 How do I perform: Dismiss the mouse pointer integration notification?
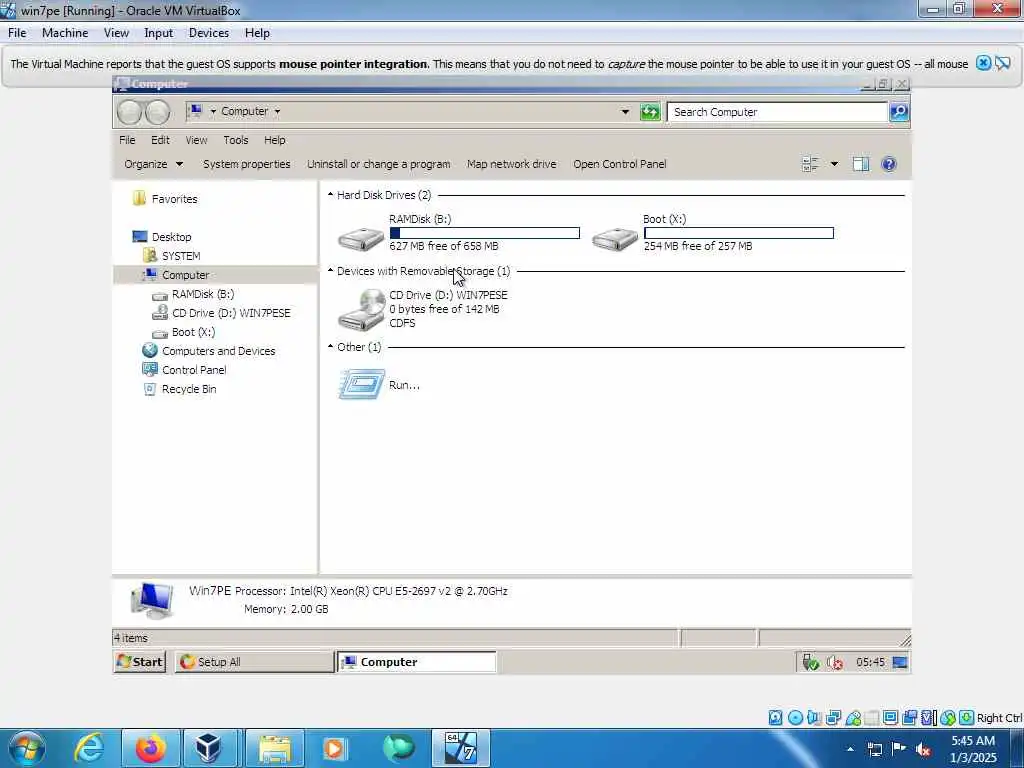click(984, 63)
